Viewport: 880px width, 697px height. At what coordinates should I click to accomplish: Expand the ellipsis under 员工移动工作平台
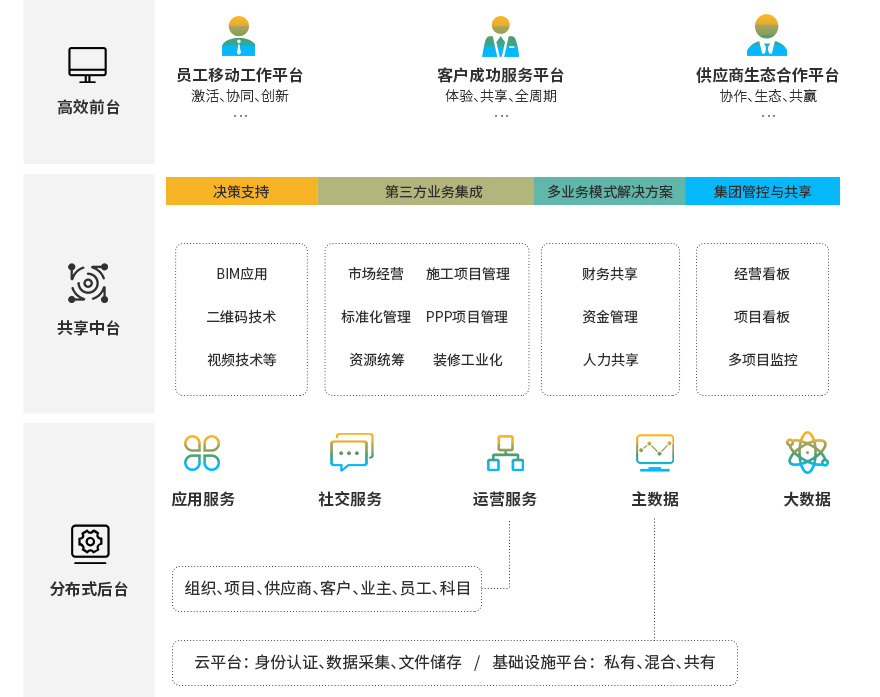[x=240, y=116]
